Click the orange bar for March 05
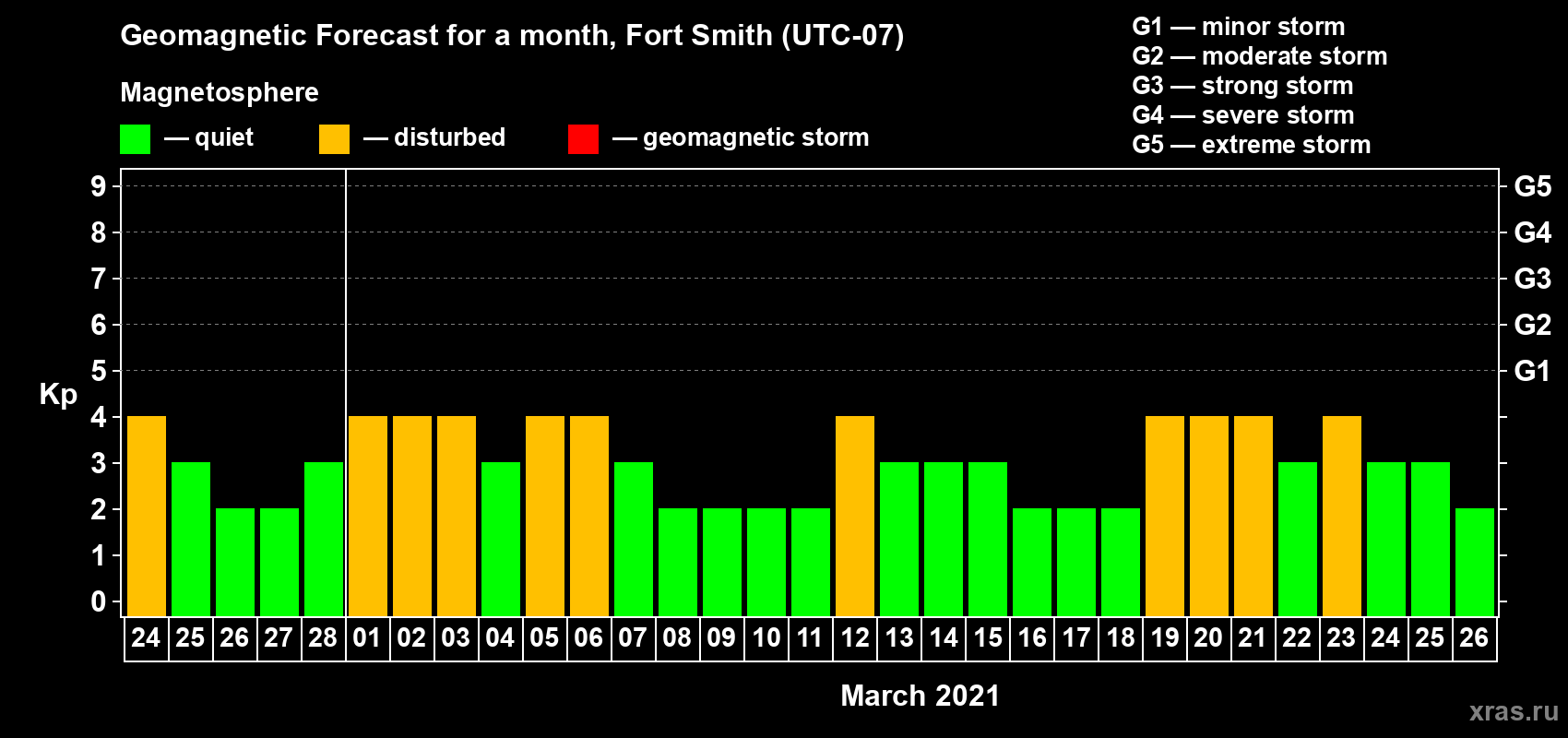 click(545, 517)
